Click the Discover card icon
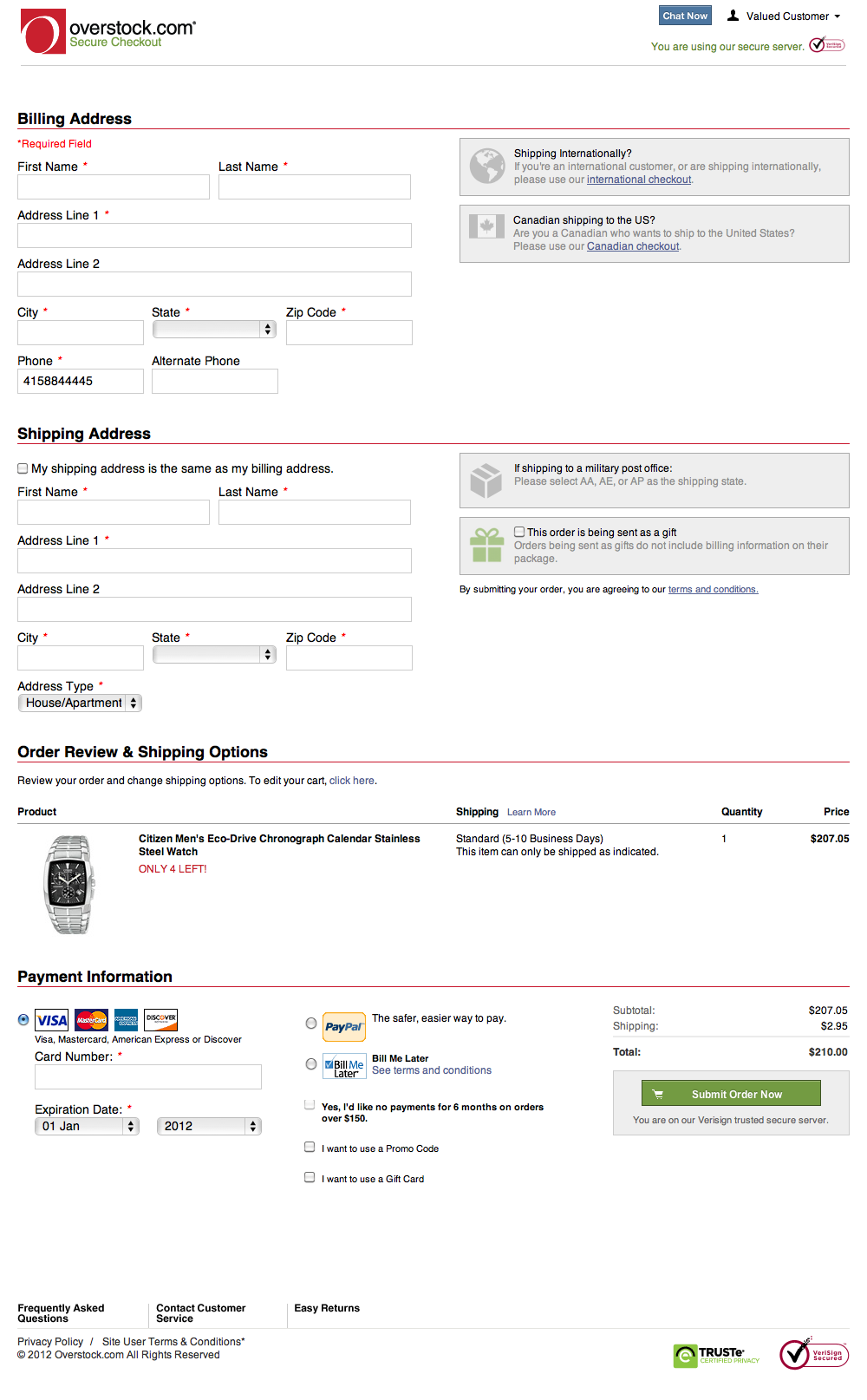Image resolution: width=867 pixels, height=1400 pixels. click(160, 1020)
